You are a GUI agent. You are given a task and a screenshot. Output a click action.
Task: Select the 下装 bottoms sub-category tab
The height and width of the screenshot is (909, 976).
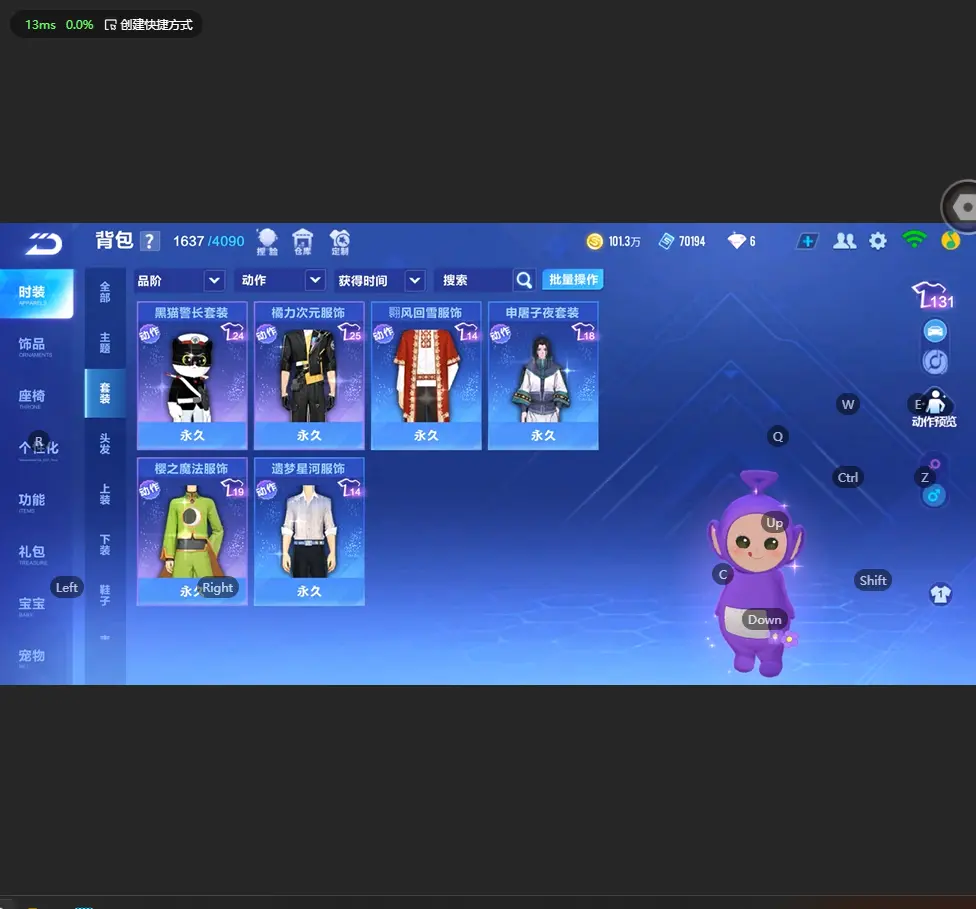(x=105, y=545)
